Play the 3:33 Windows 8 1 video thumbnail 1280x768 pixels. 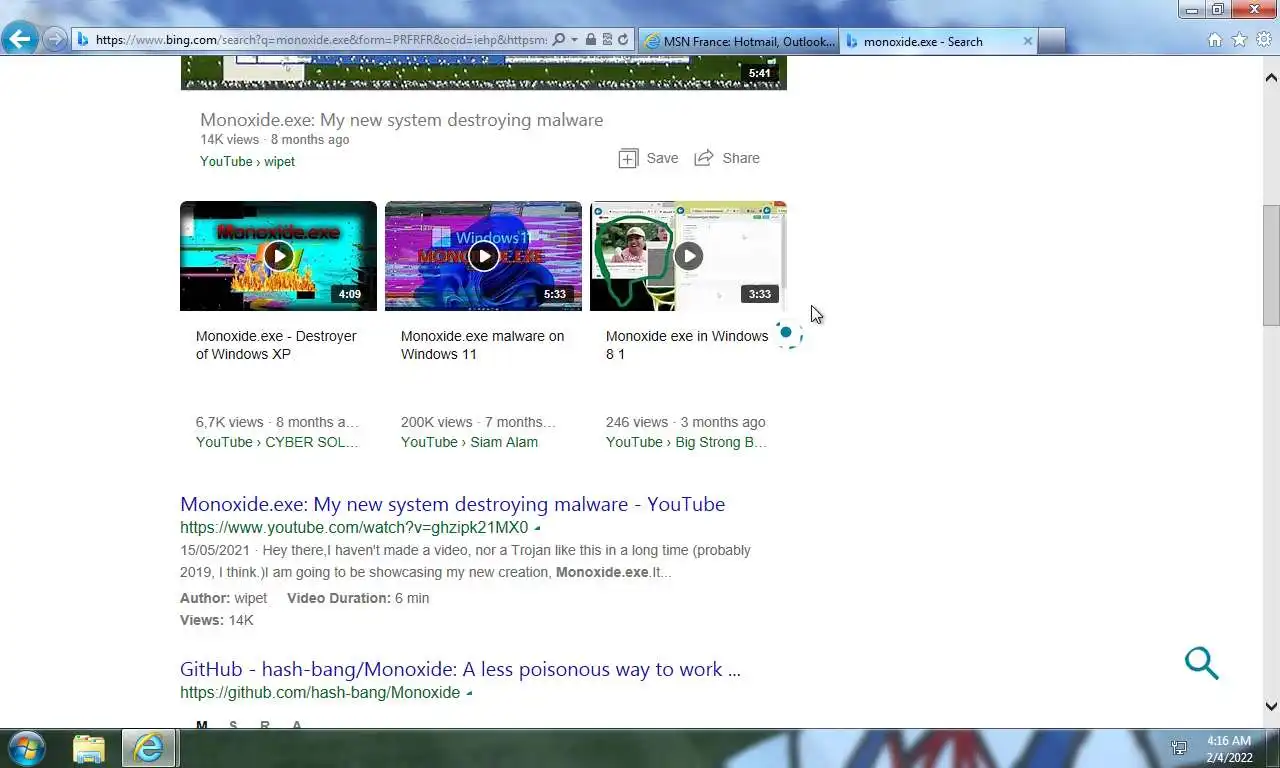click(688, 256)
